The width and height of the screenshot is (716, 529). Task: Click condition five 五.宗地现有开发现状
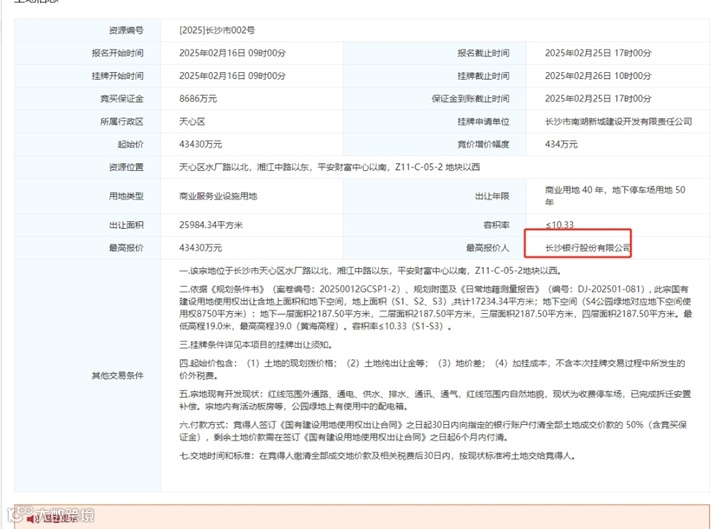click(435, 400)
